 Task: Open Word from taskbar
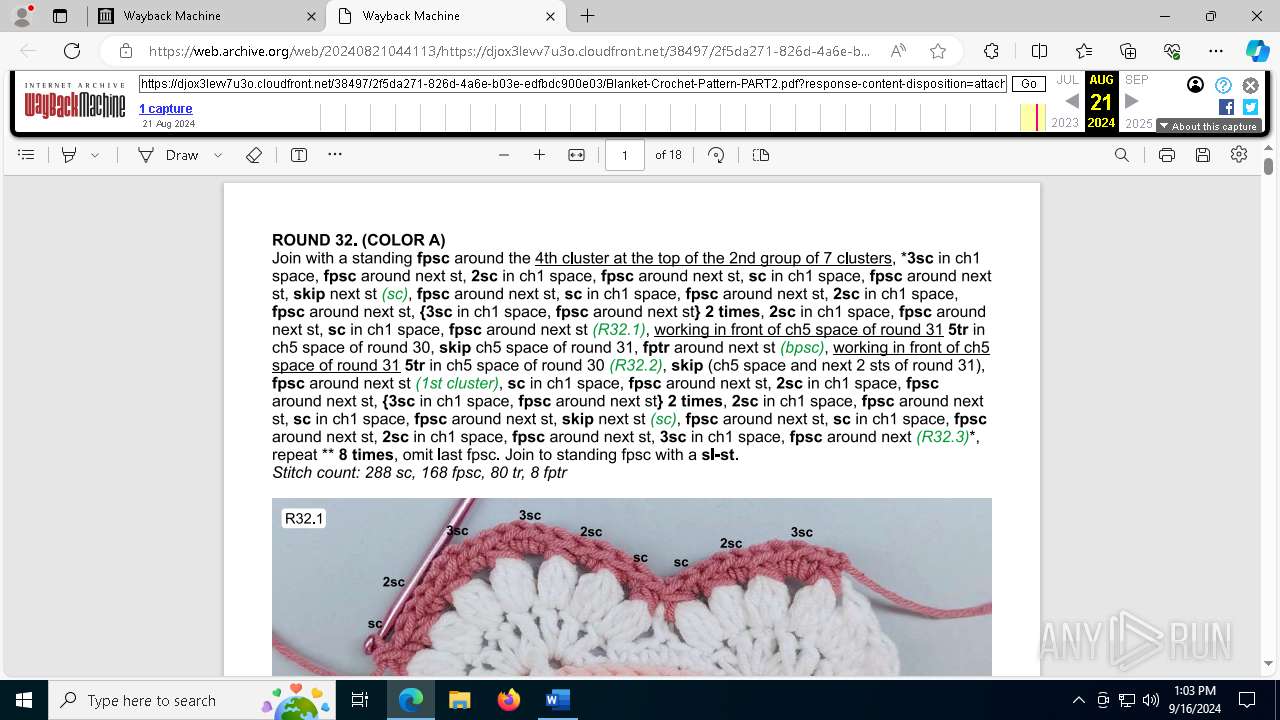coord(557,700)
